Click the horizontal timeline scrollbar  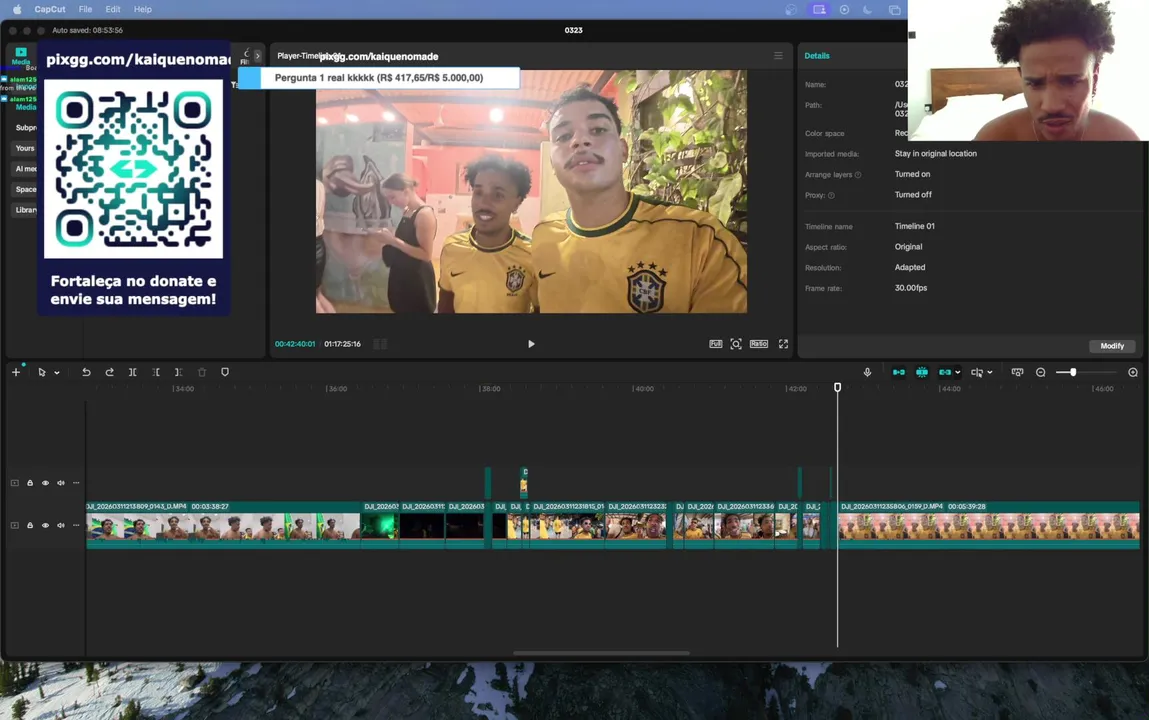pyautogui.click(x=601, y=653)
